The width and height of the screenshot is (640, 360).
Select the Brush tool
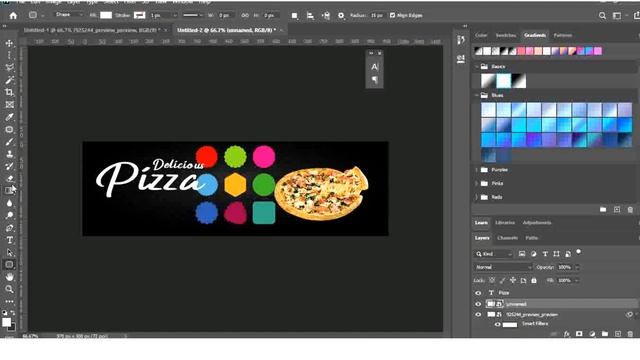[9, 142]
